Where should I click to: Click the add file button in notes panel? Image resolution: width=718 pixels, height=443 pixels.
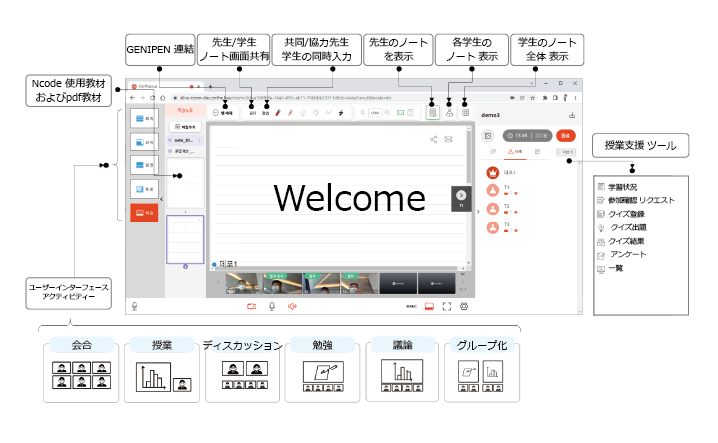[x=186, y=129]
